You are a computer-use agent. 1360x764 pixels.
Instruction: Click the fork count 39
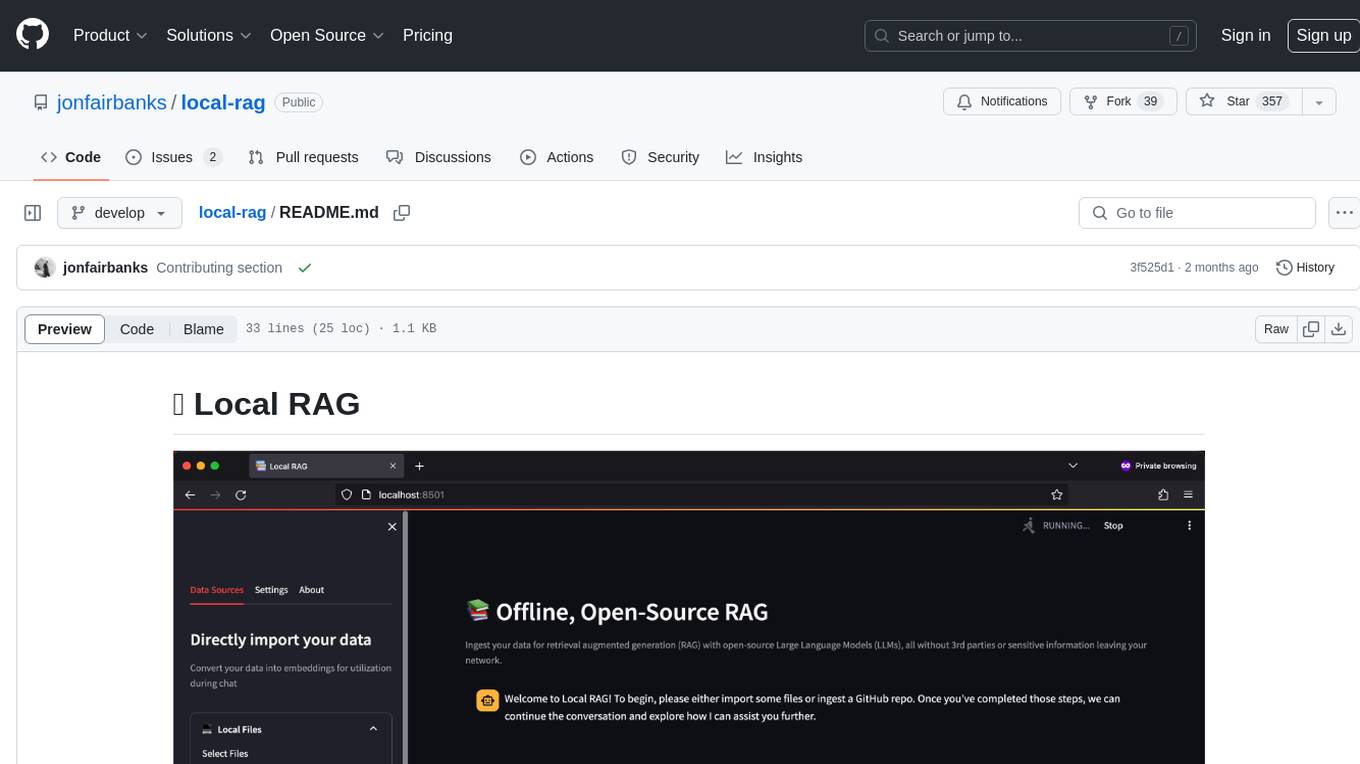1150,102
